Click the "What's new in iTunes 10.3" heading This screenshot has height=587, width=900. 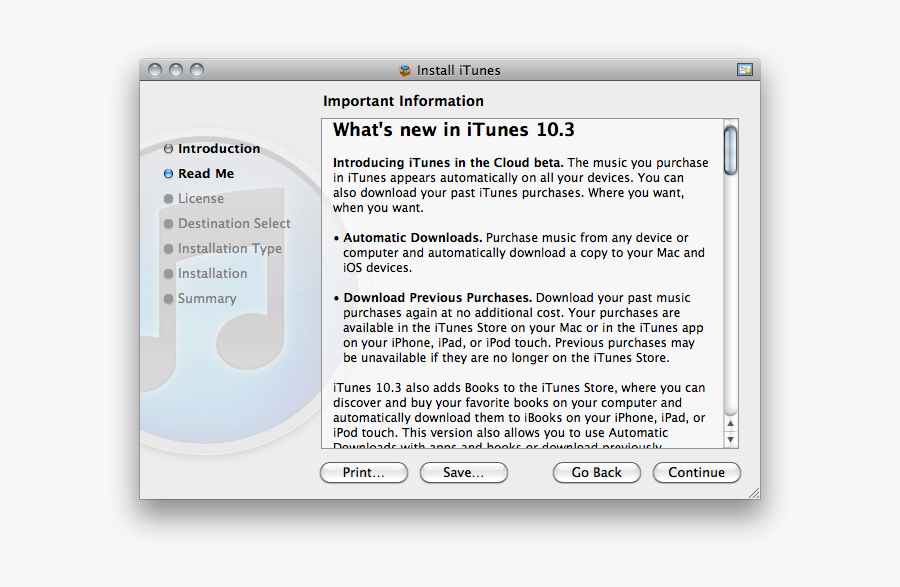click(x=453, y=130)
